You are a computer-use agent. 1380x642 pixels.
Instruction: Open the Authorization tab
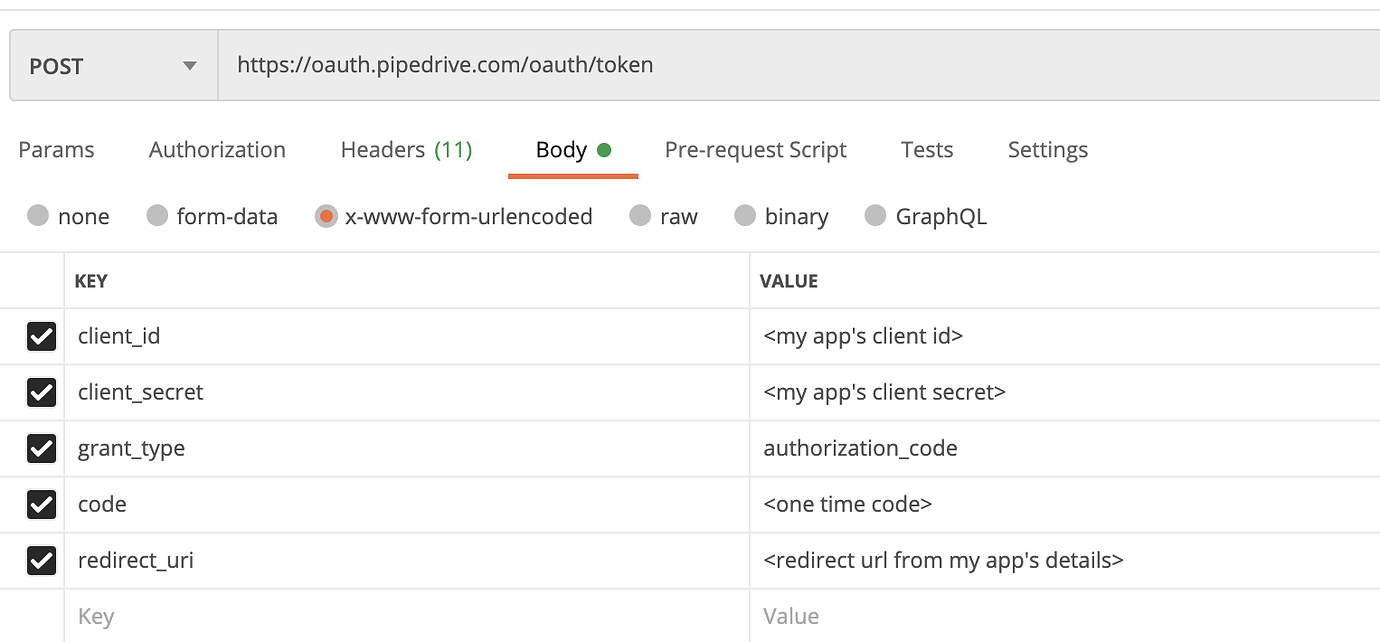[x=216, y=149]
